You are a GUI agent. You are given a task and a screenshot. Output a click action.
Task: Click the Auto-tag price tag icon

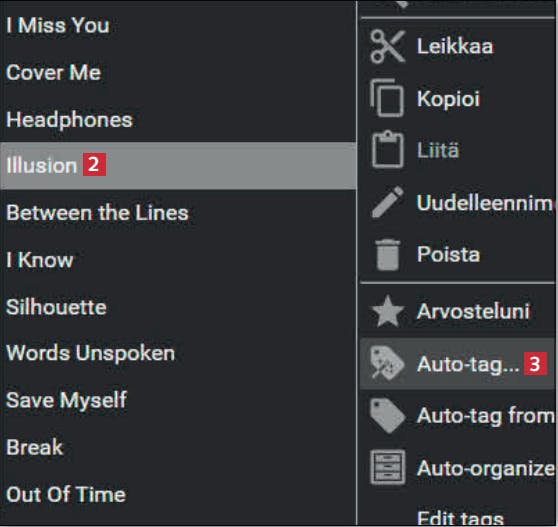click(387, 364)
